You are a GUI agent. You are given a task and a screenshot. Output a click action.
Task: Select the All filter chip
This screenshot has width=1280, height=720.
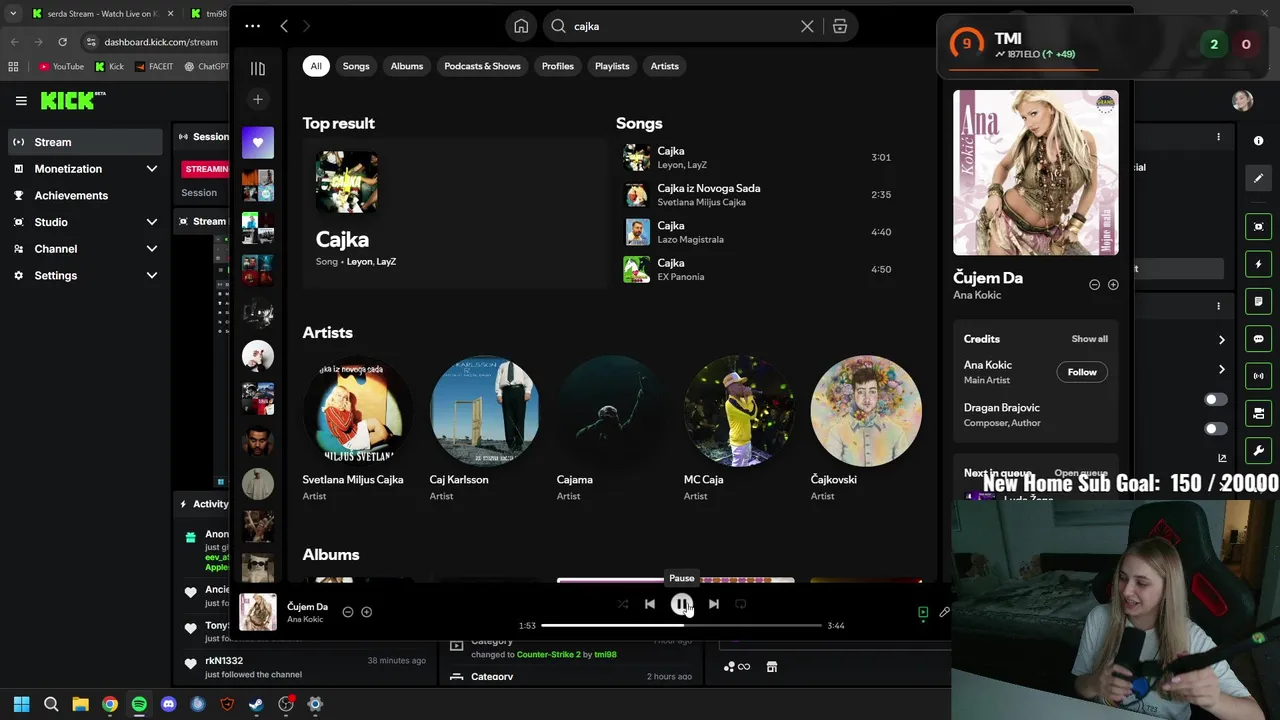click(x=316, y=66)
